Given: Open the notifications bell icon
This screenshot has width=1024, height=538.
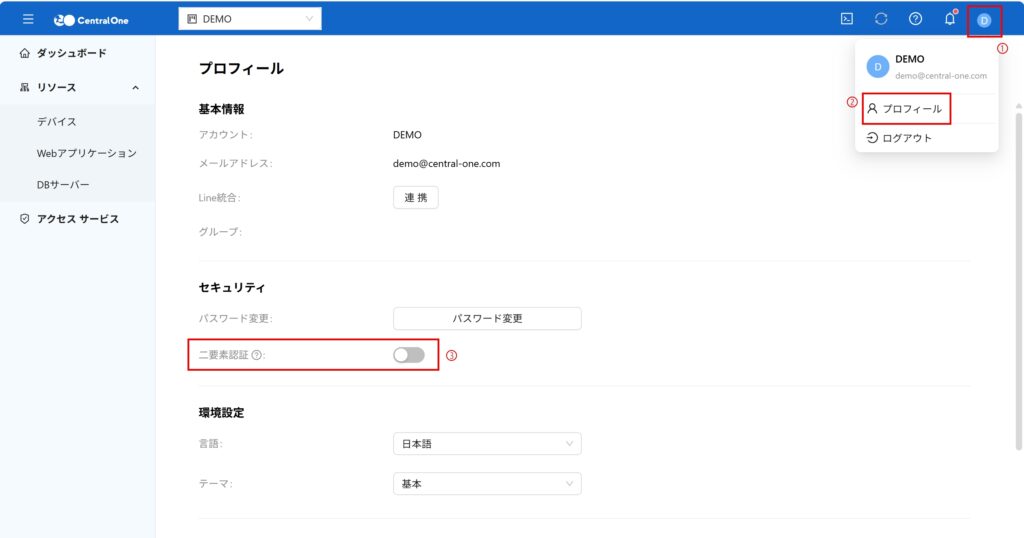Looking at the screenshot, I should click(950, 19).
